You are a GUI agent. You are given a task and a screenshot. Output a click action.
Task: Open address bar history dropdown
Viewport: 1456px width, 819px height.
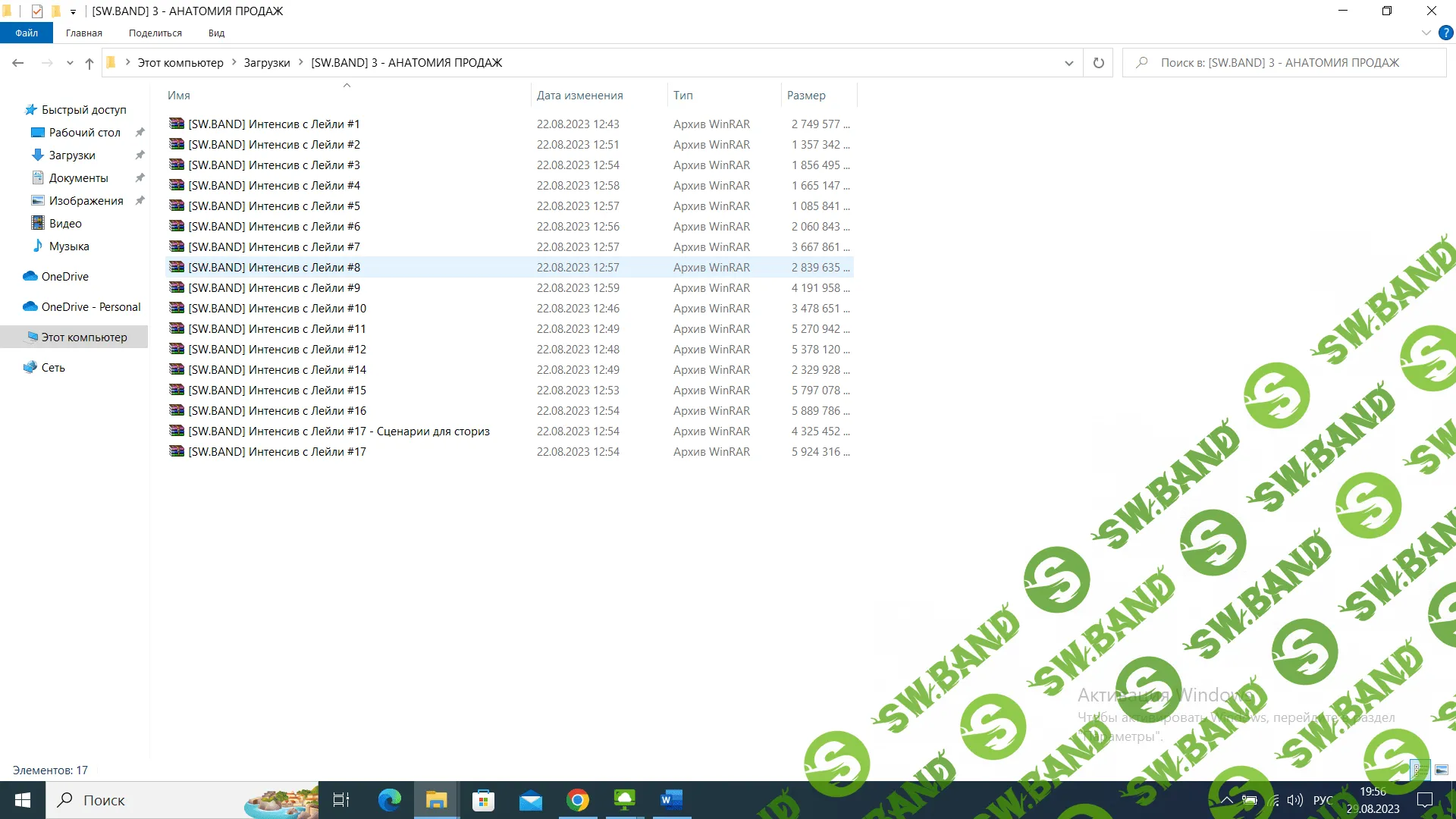[x=1068, y=63]
